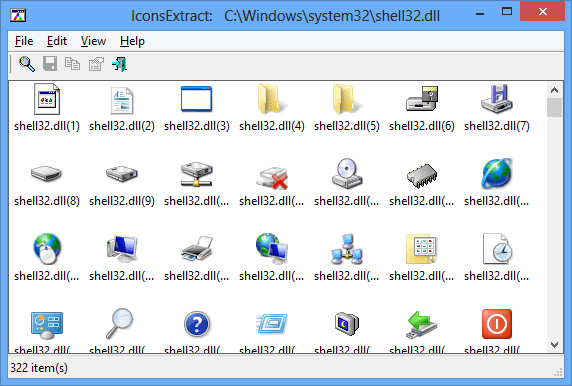Click the scrollbar down arrow

tap(554, 345)
